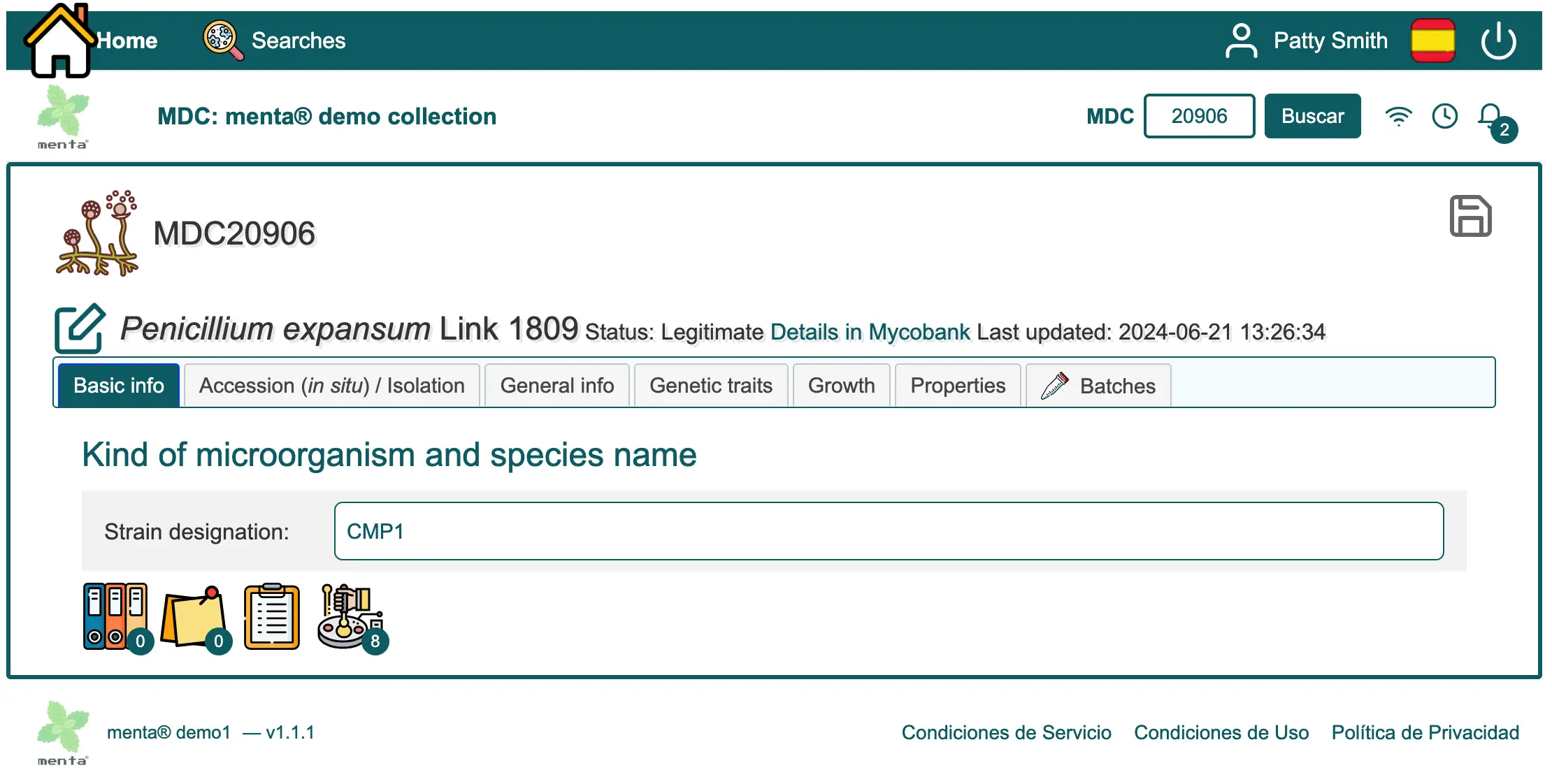
Task: Click the clock history icon
Action: pos(1444,116)
